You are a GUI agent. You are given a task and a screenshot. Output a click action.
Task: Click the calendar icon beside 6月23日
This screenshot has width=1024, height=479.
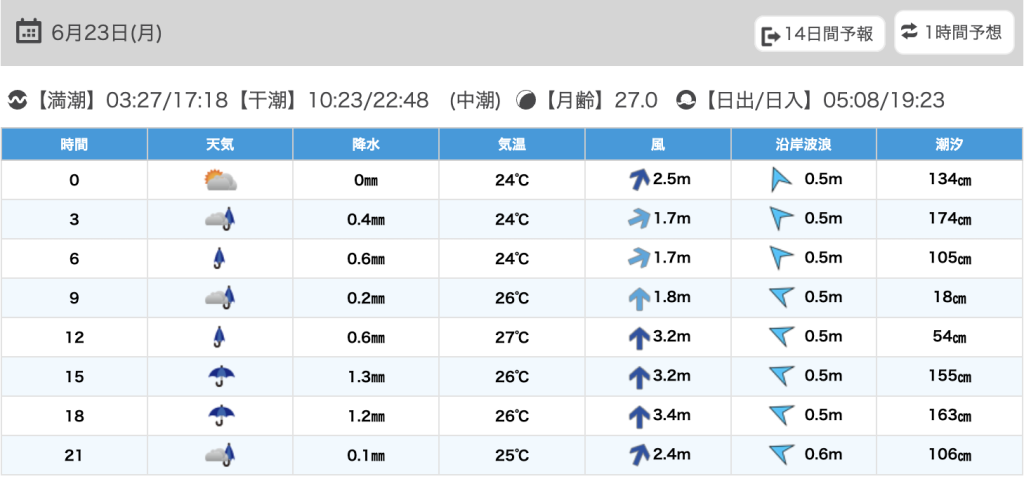click(28, 31)
